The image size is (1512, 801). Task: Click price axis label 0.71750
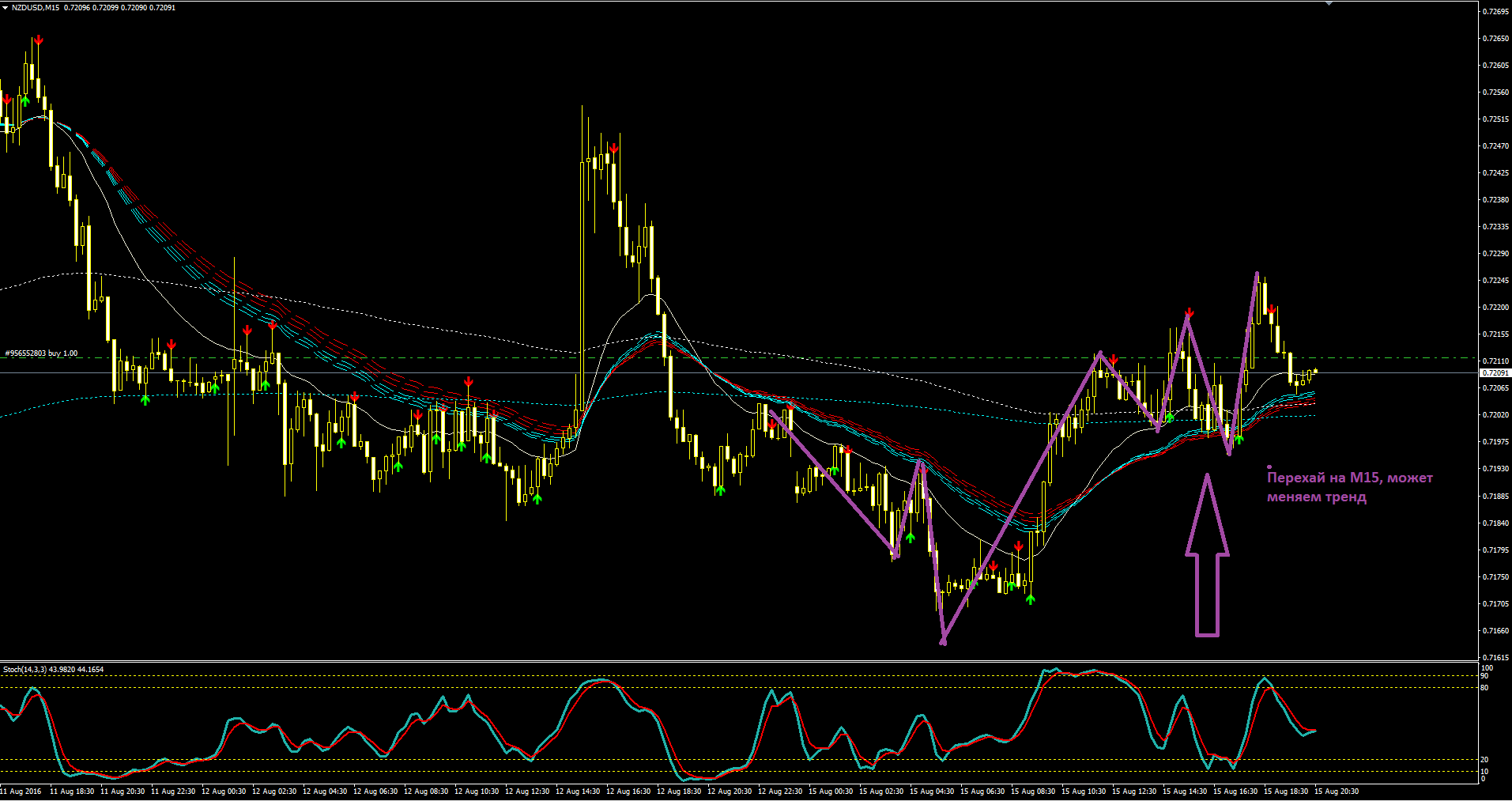click(x=1495, y=576)
